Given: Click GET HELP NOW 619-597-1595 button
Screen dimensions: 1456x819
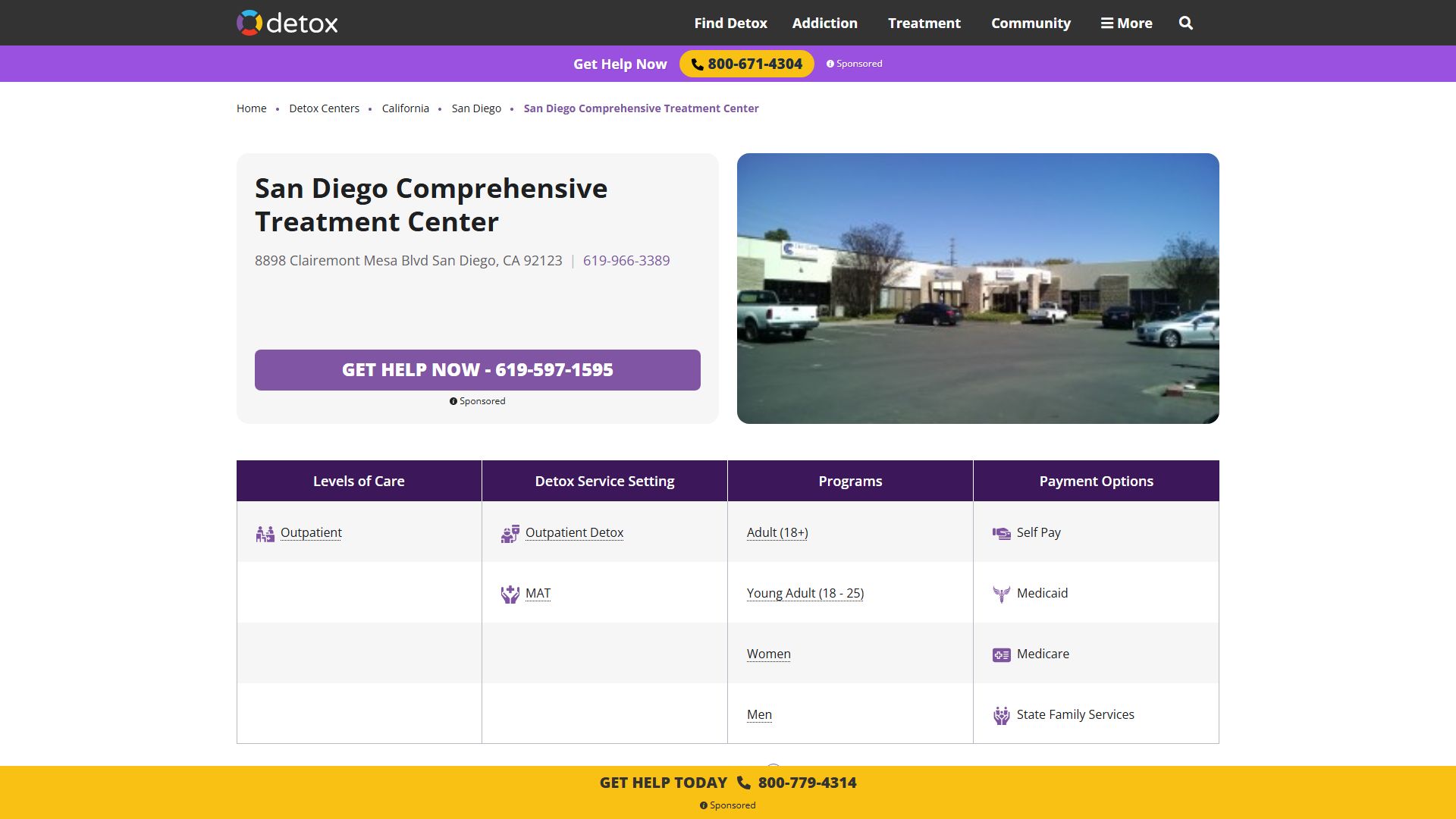Looking at the screenshot, I should [478, 370].
